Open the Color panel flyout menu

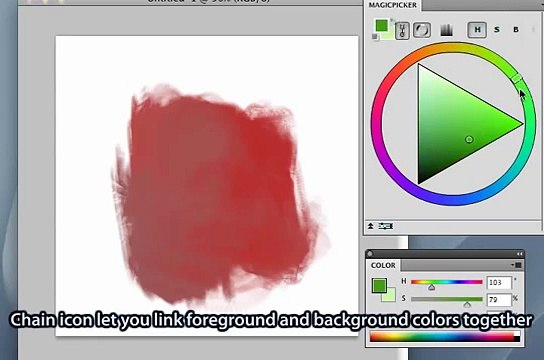pyautogui.click(x=517, y=265)
